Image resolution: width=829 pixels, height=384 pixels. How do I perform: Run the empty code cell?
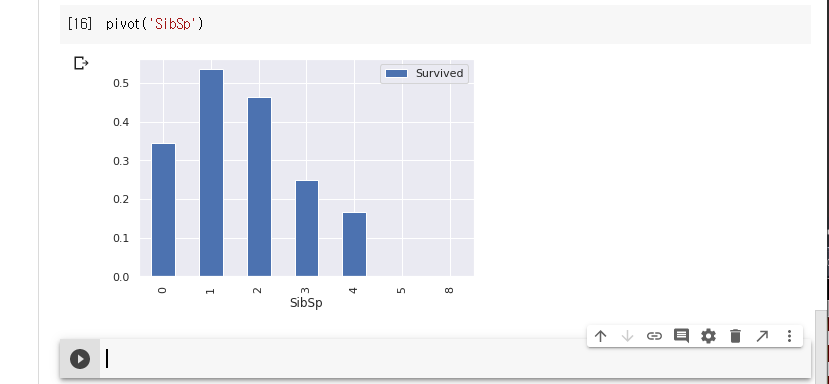point(80,359)
